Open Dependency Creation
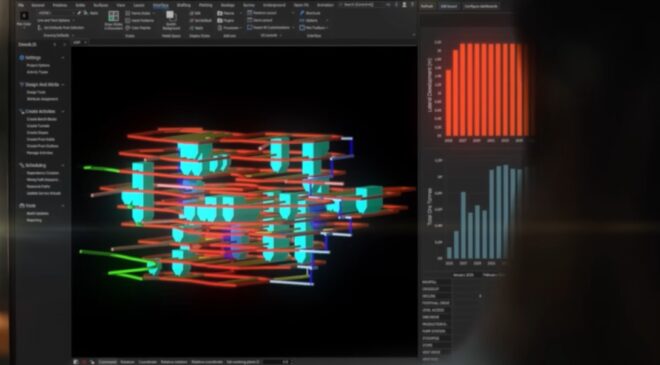Image resolution: width=660 pixels, height=365 pixels. (x=43, y=173)
